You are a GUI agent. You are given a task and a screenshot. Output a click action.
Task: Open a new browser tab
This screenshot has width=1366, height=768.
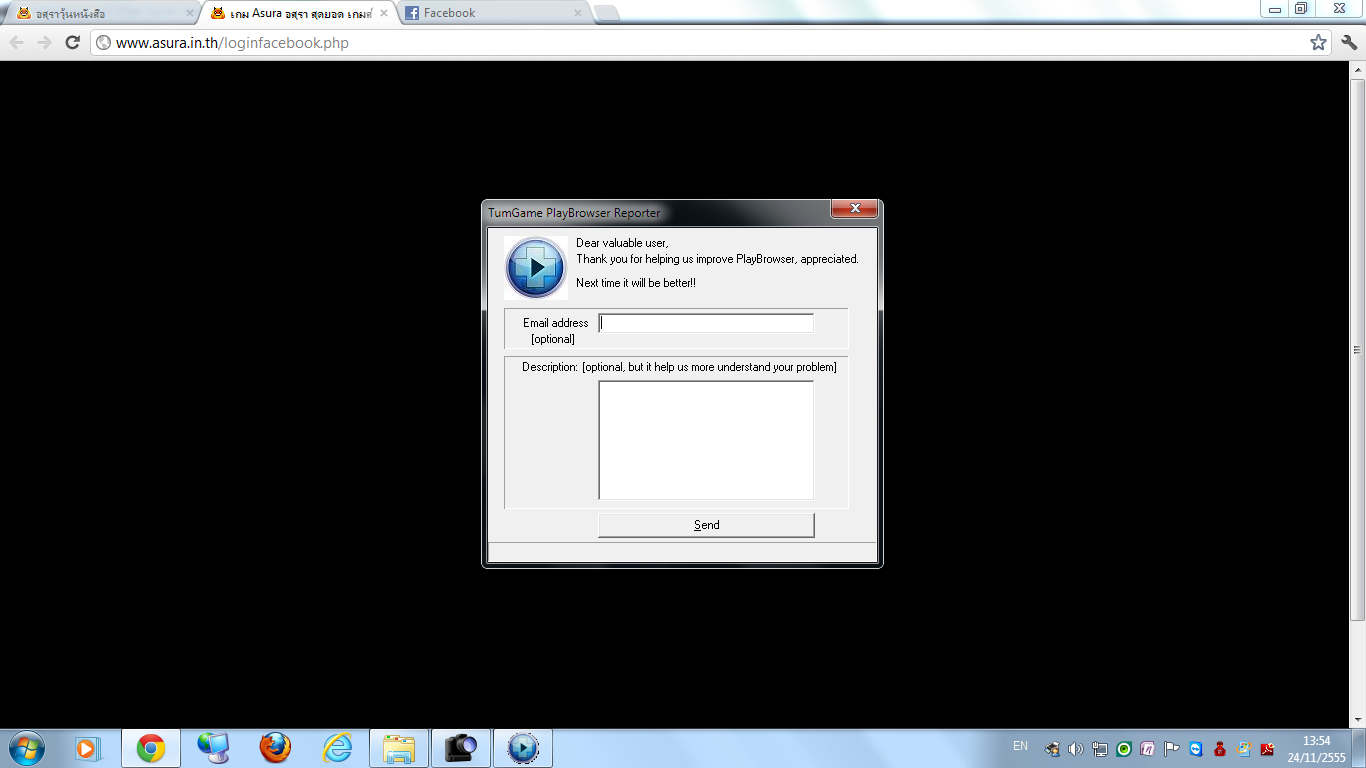click(x=606, y=13)
